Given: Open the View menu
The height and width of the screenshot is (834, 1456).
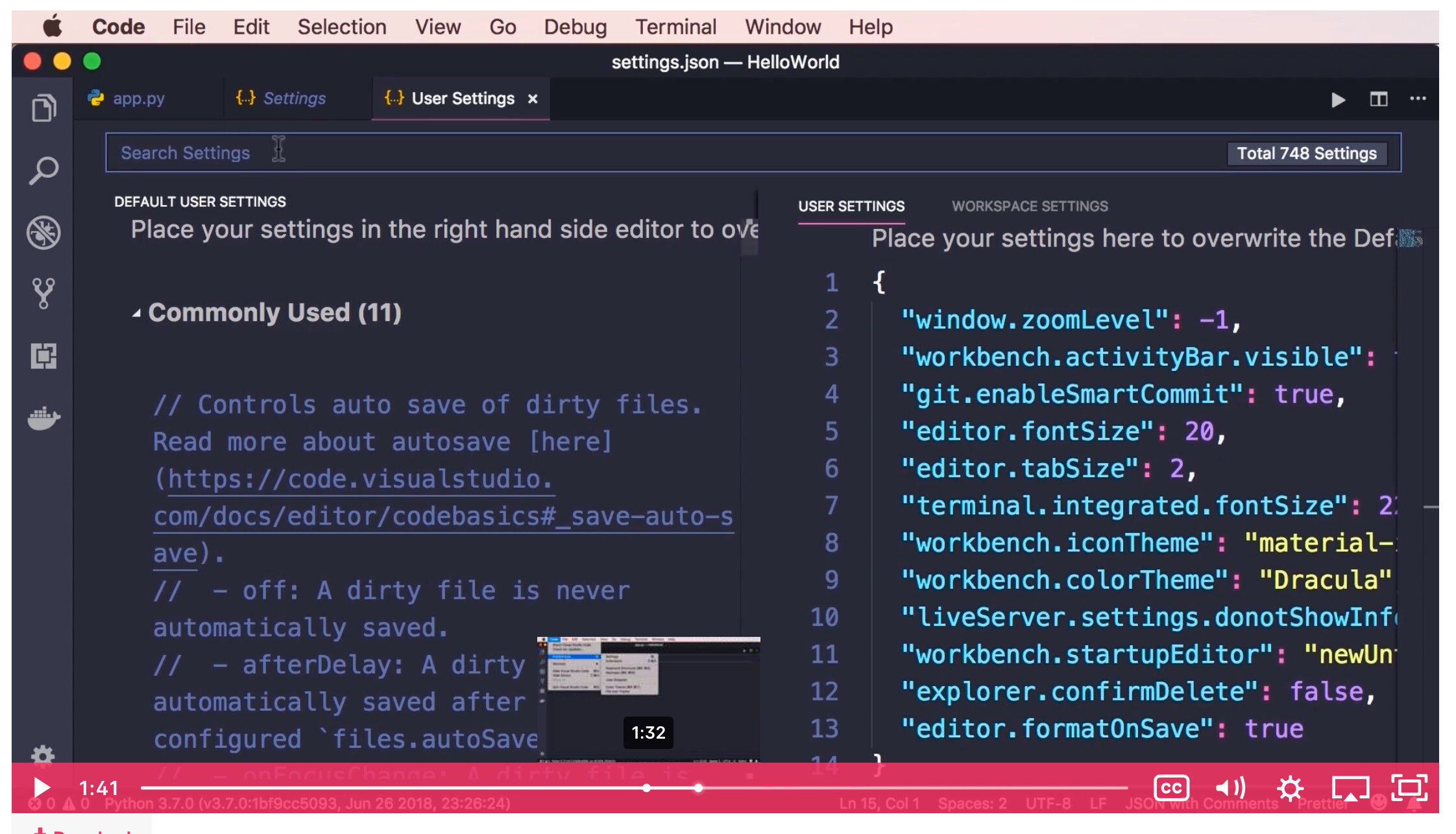Looking at the screenshot, I should pyautogui.click(x=438, y=27).
